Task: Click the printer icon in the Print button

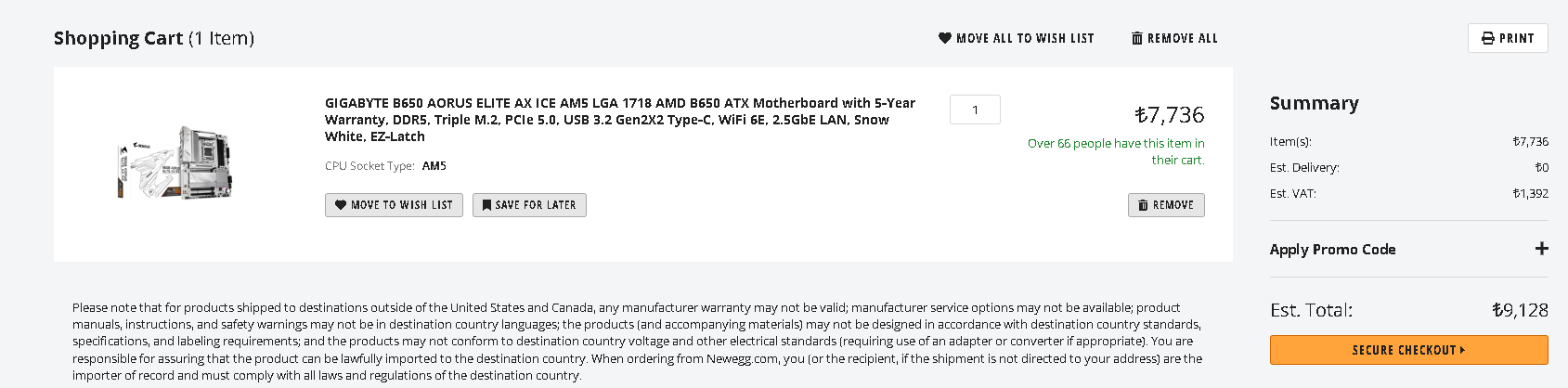Action: (1488, 38)
